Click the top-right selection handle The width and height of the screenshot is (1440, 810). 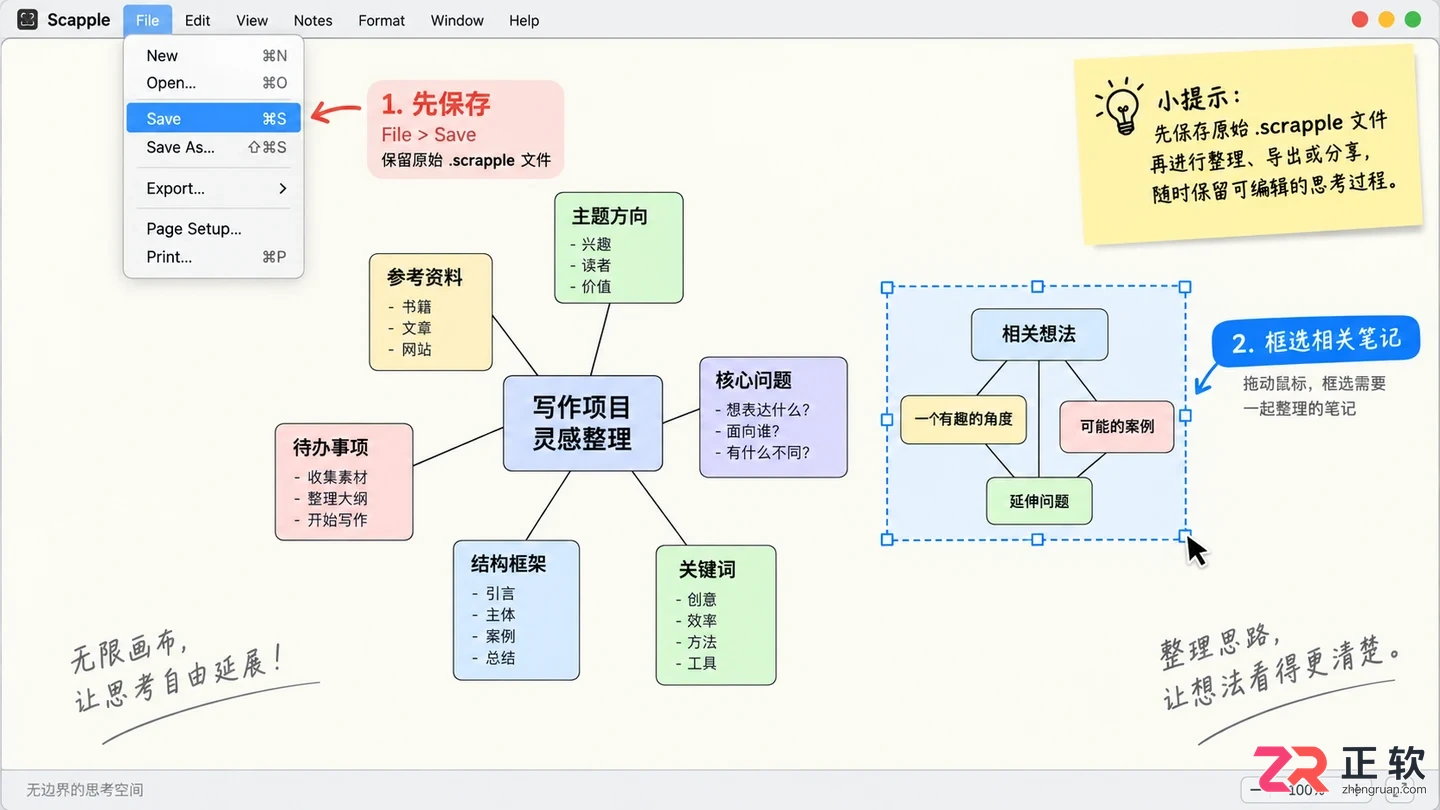1185,287
